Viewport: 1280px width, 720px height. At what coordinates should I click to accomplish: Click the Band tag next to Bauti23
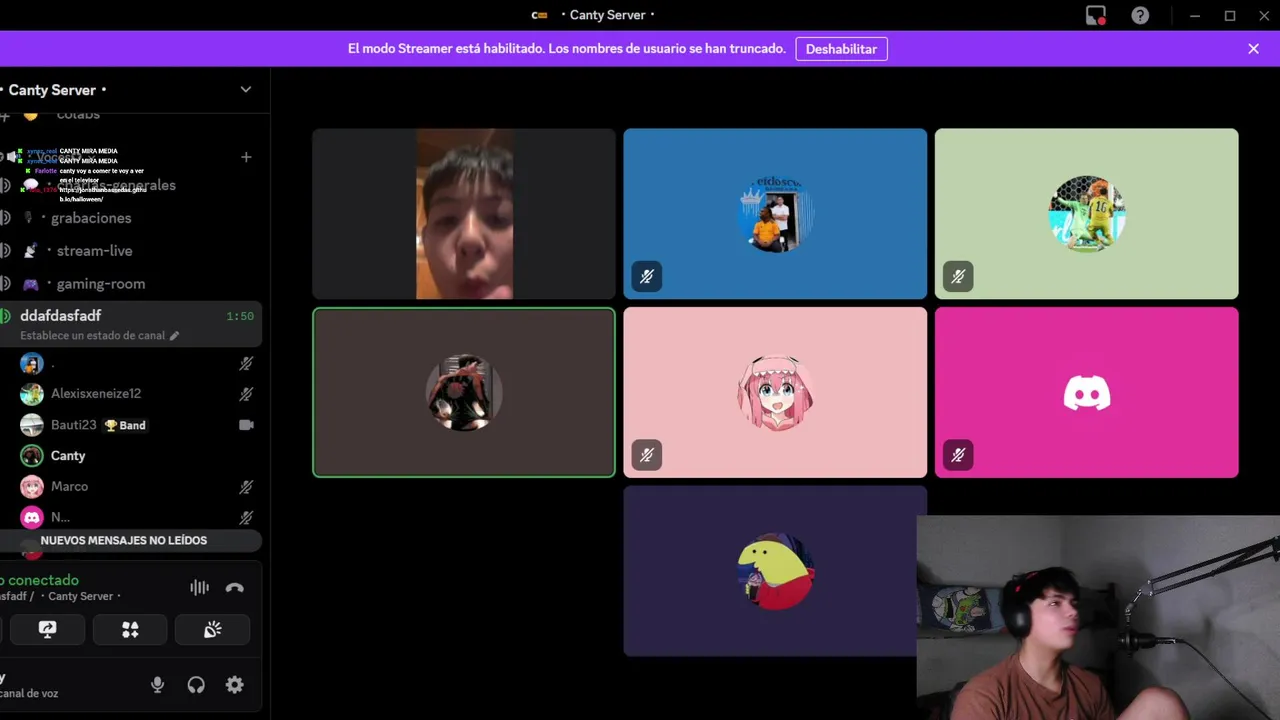pos(125,425)
